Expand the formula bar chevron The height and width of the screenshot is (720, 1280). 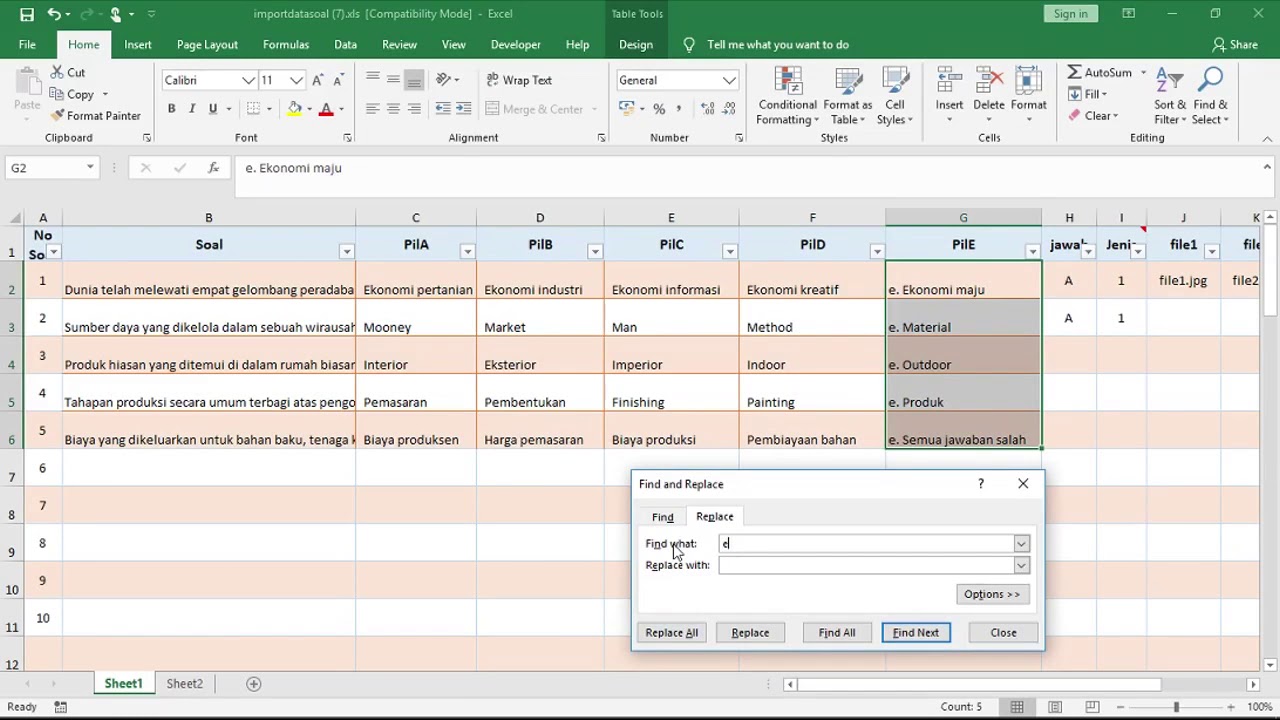1267,167
